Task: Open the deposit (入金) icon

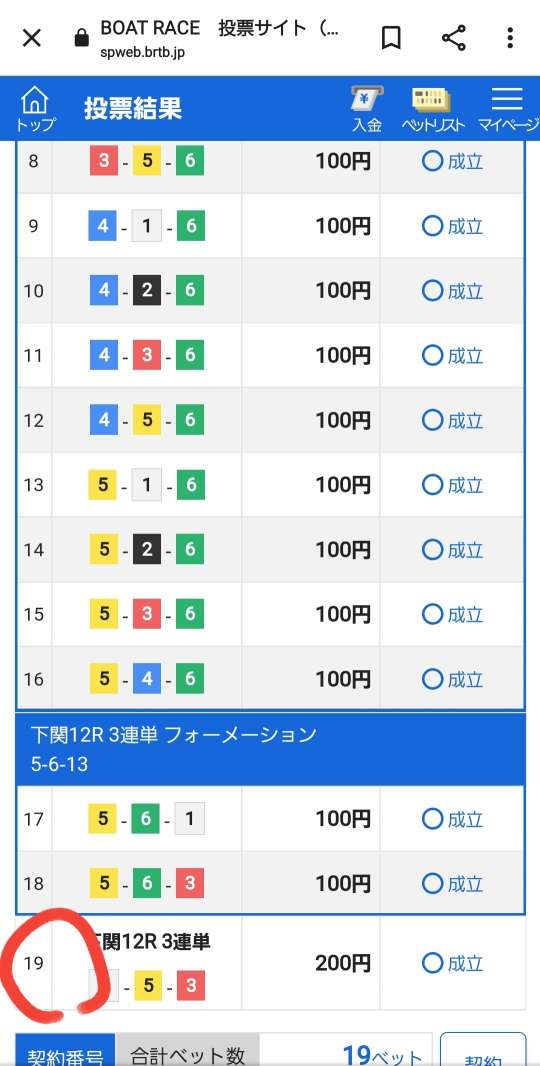Action: point(367,109)
